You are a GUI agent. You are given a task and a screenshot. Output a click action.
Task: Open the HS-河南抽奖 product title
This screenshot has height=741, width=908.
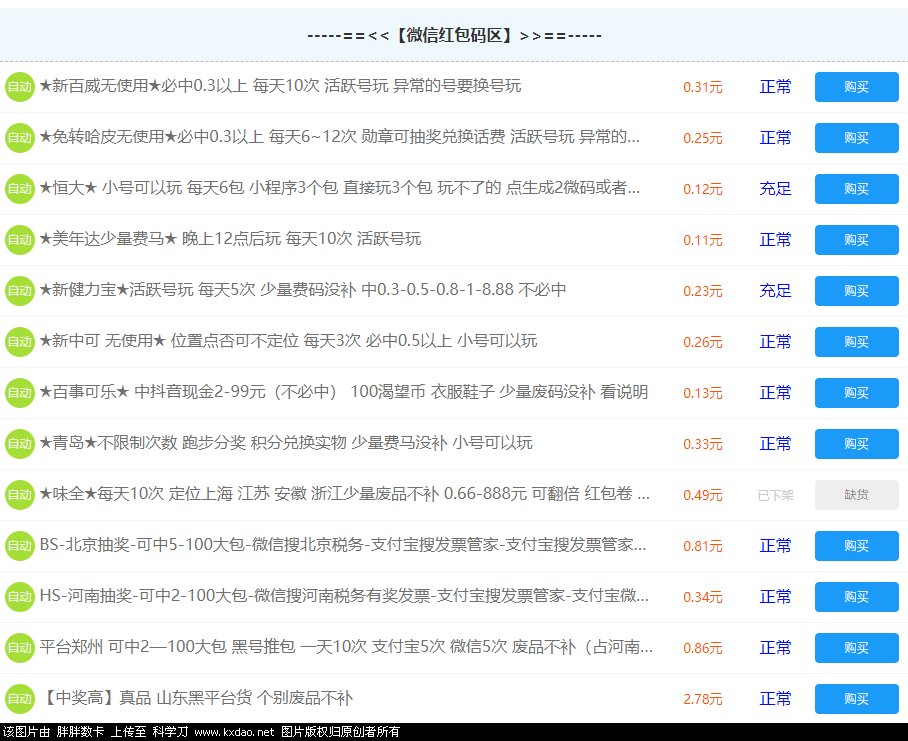coord(344,596)
